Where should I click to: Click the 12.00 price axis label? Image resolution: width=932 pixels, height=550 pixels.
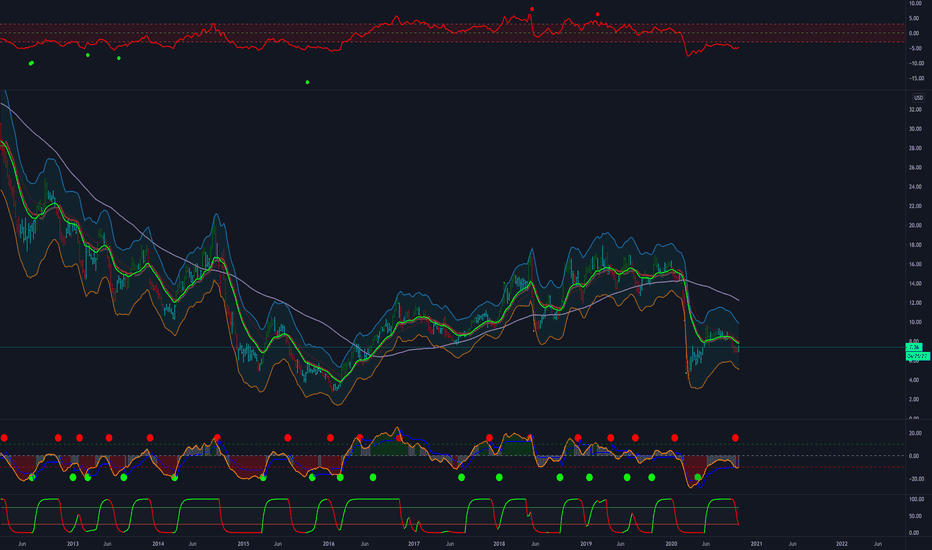(x=915, y=303)
